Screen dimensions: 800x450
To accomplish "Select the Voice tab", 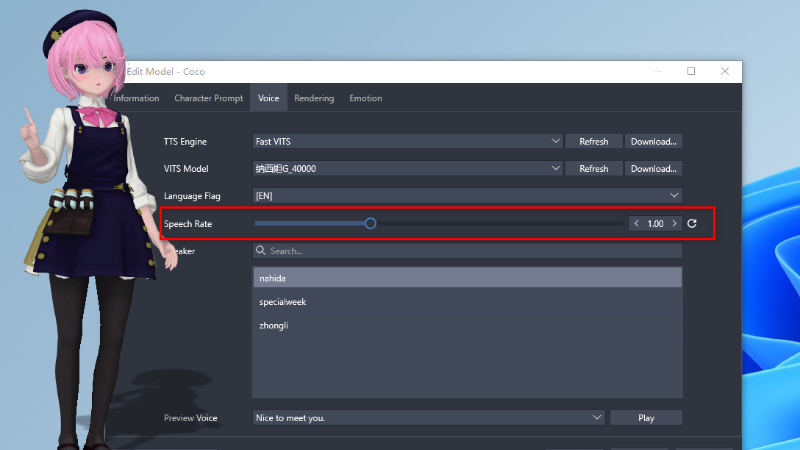I will point(268,98).
